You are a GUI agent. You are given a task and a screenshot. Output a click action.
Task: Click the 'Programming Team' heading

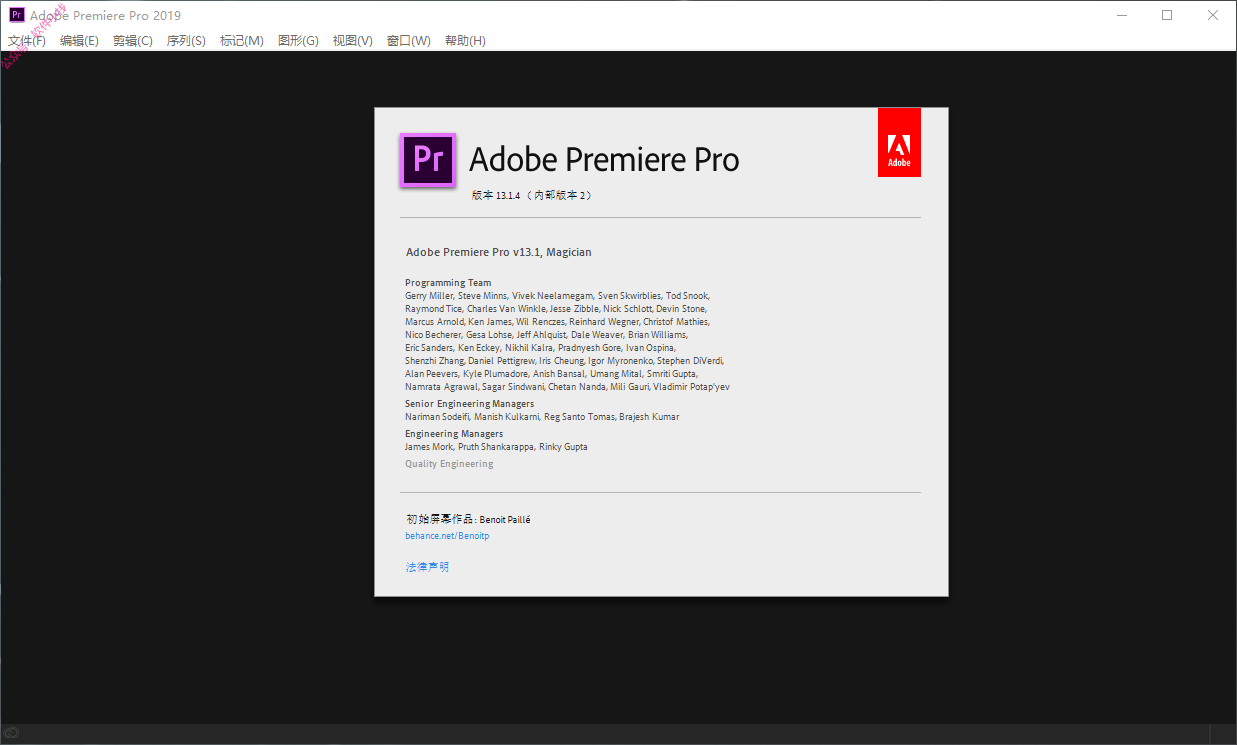coord(448,283)
